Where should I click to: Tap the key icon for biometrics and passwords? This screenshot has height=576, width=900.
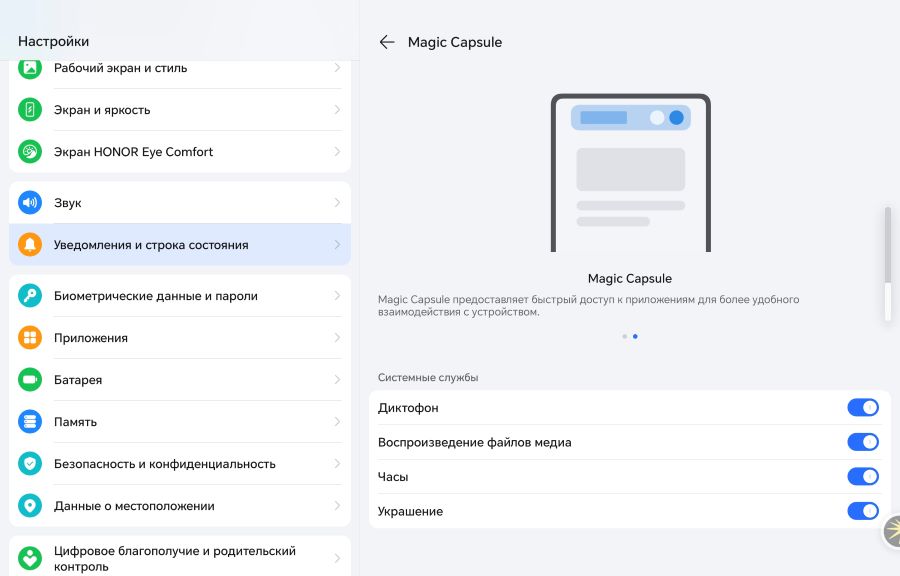30,295
